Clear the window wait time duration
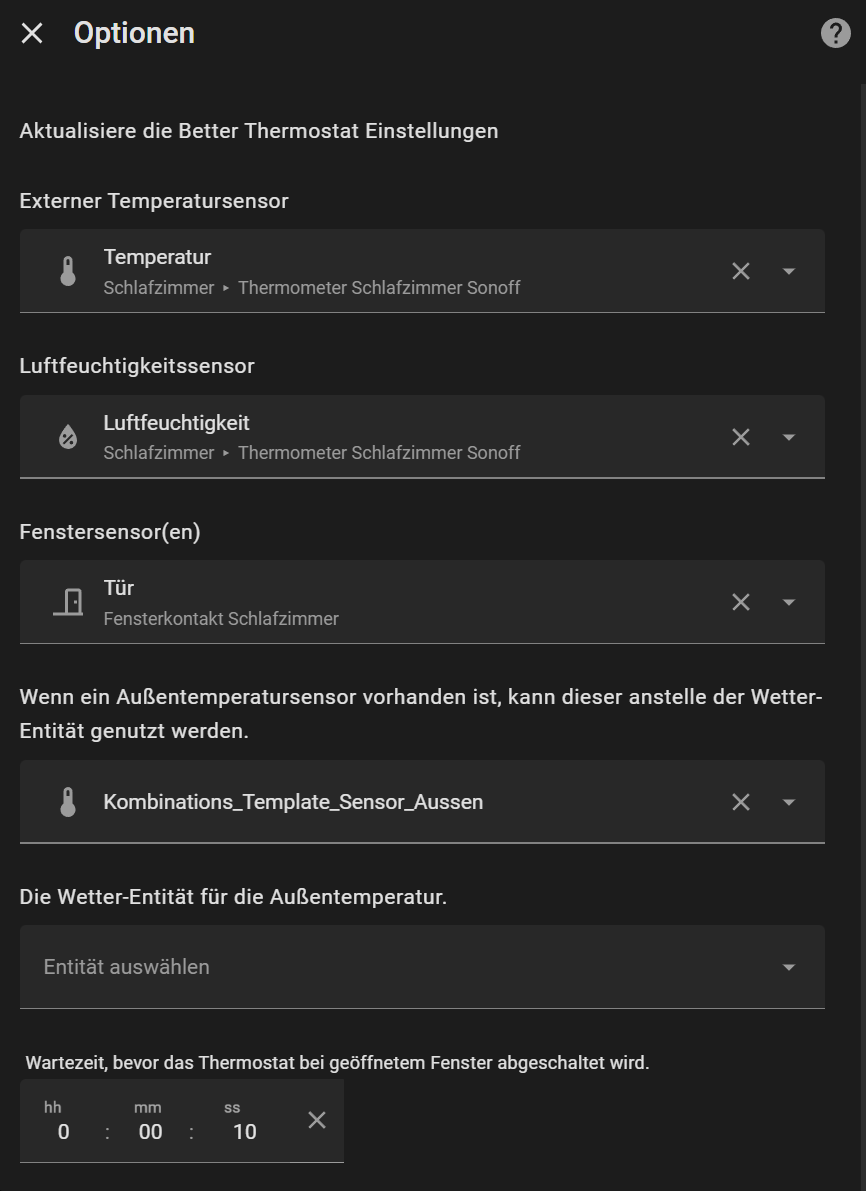866x1191 pixels. 317,1120
